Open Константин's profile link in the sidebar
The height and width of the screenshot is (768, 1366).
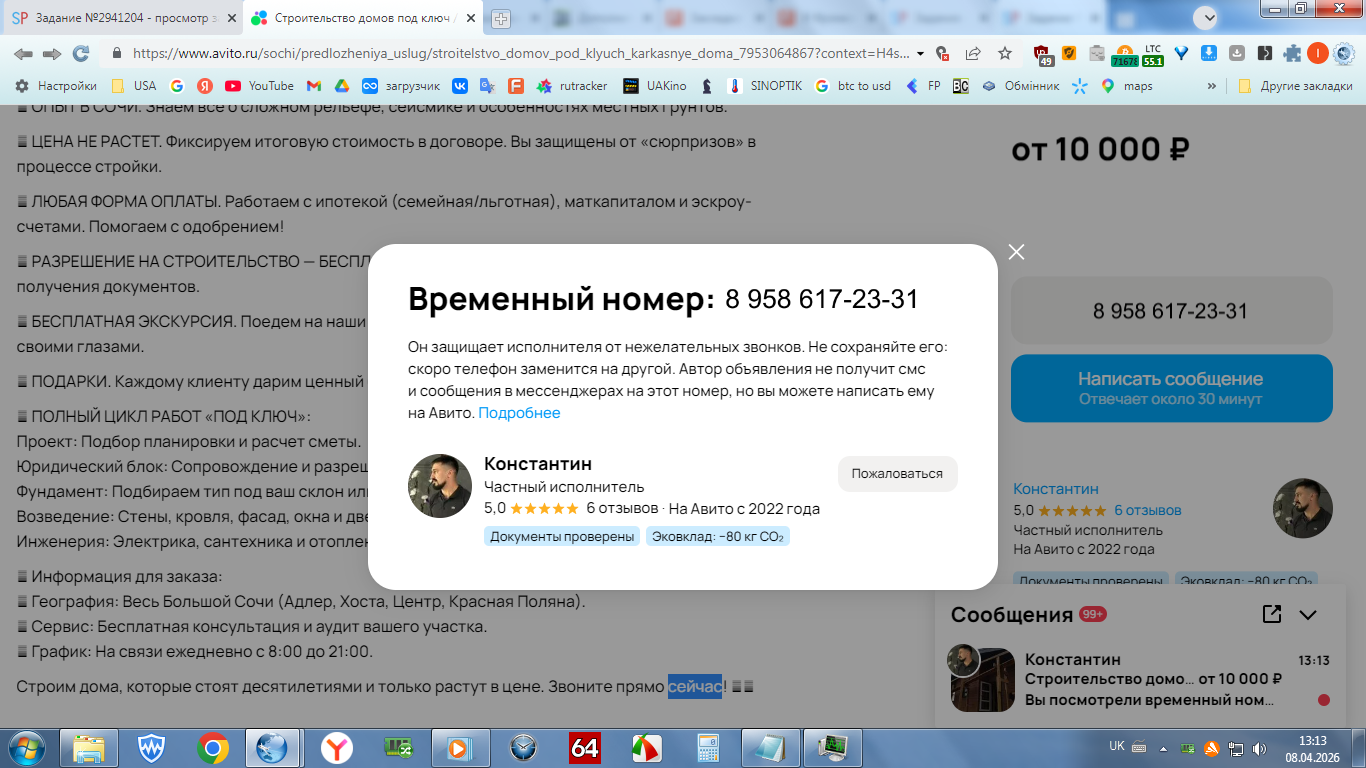tap(1056, 489)
